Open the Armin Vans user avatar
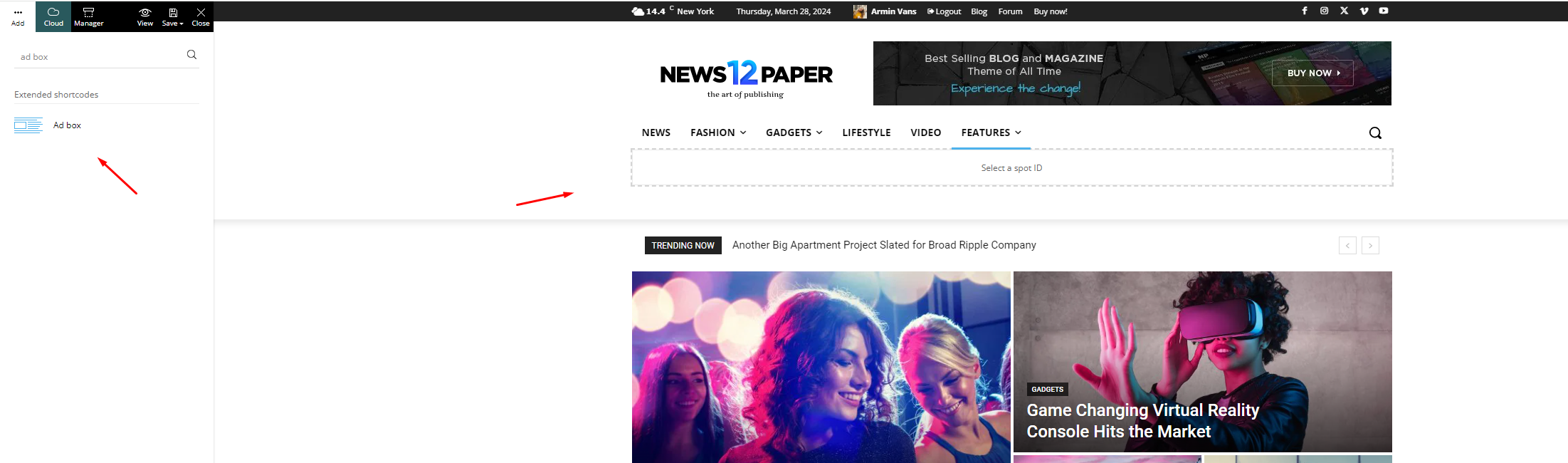 [x=860, y=11]
